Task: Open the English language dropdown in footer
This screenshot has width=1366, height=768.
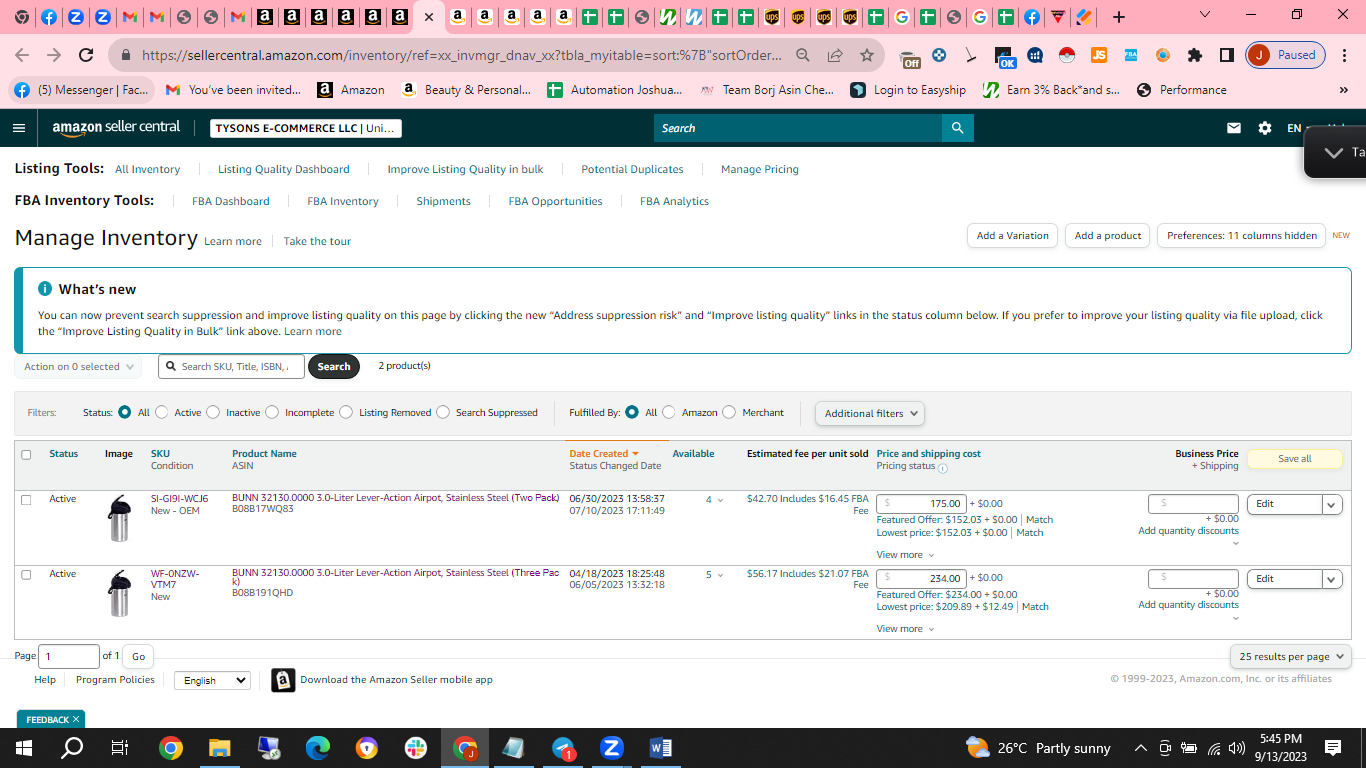Action: pos(212,680)
